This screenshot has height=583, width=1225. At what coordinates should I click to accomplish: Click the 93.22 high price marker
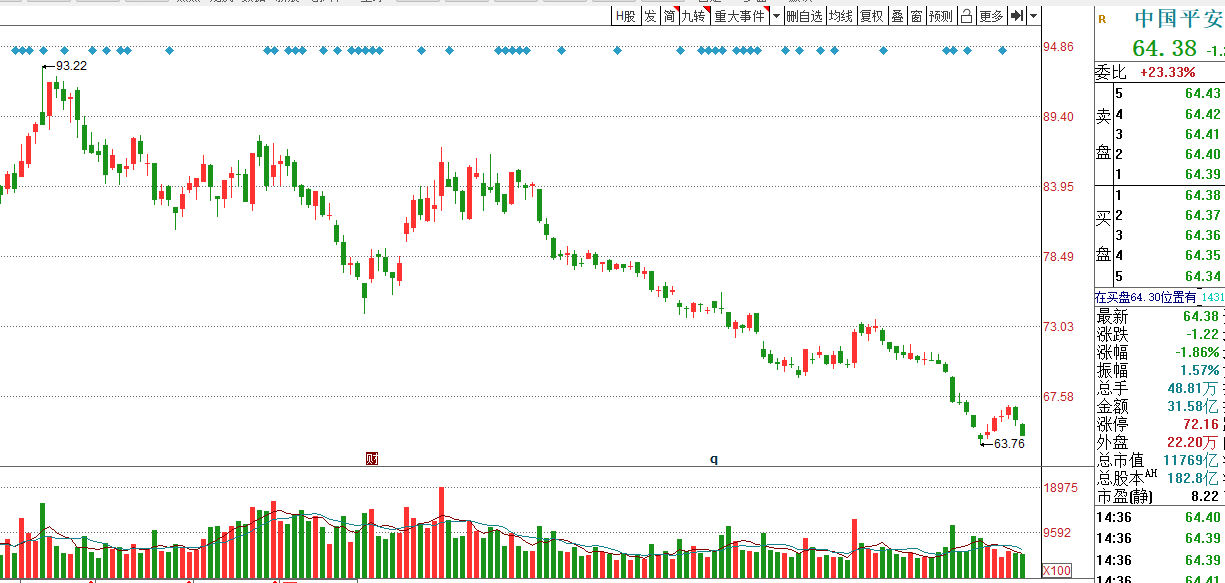[x=71, y=66]
